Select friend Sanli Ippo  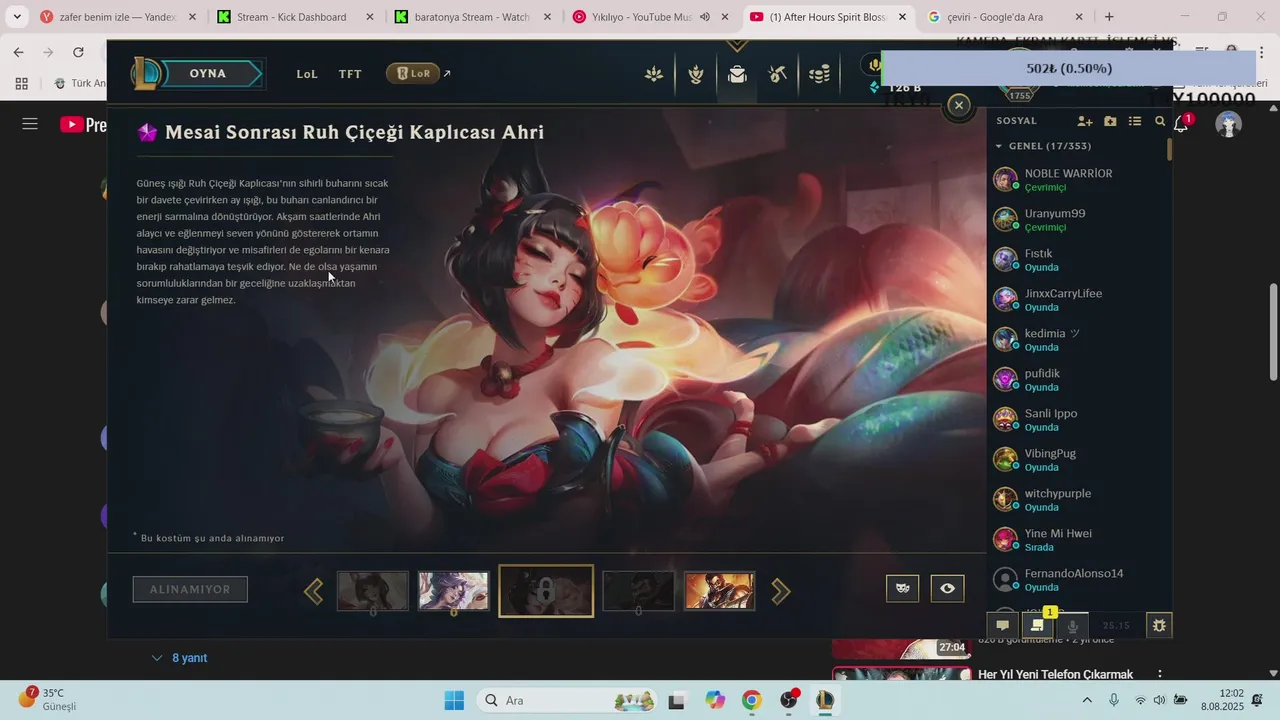click(1078, 420)
